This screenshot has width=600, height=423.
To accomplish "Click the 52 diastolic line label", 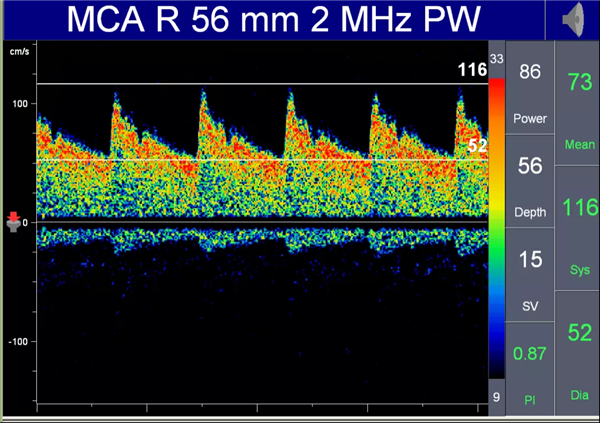I will click(478, 145).
